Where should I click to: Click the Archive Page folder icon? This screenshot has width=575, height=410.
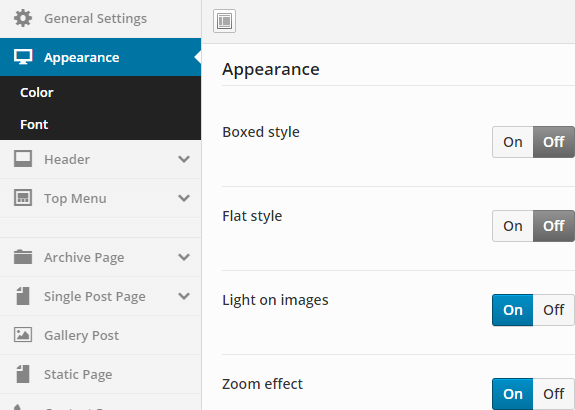point(23,257)
